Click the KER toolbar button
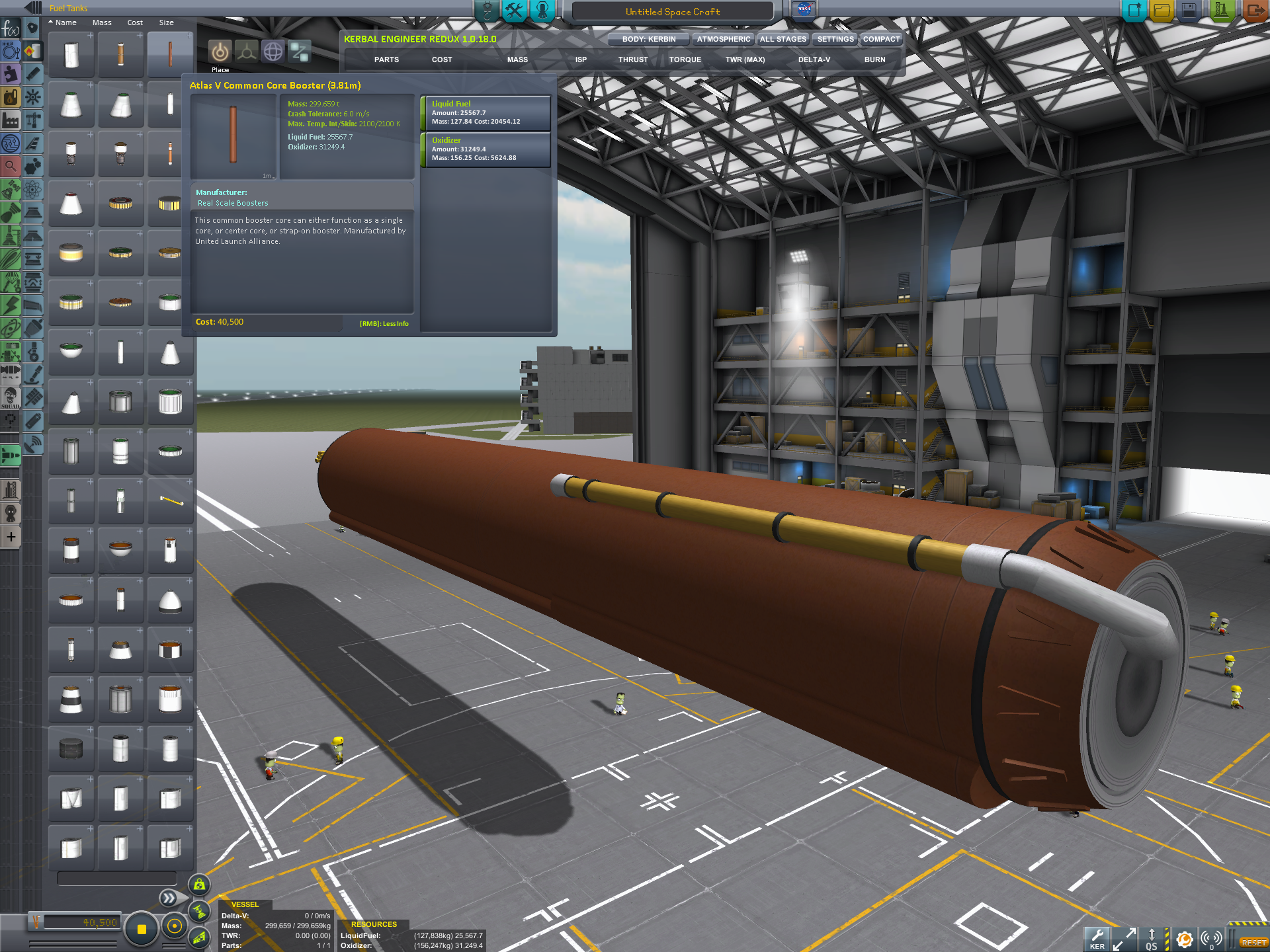 [x=1097, y=939]
